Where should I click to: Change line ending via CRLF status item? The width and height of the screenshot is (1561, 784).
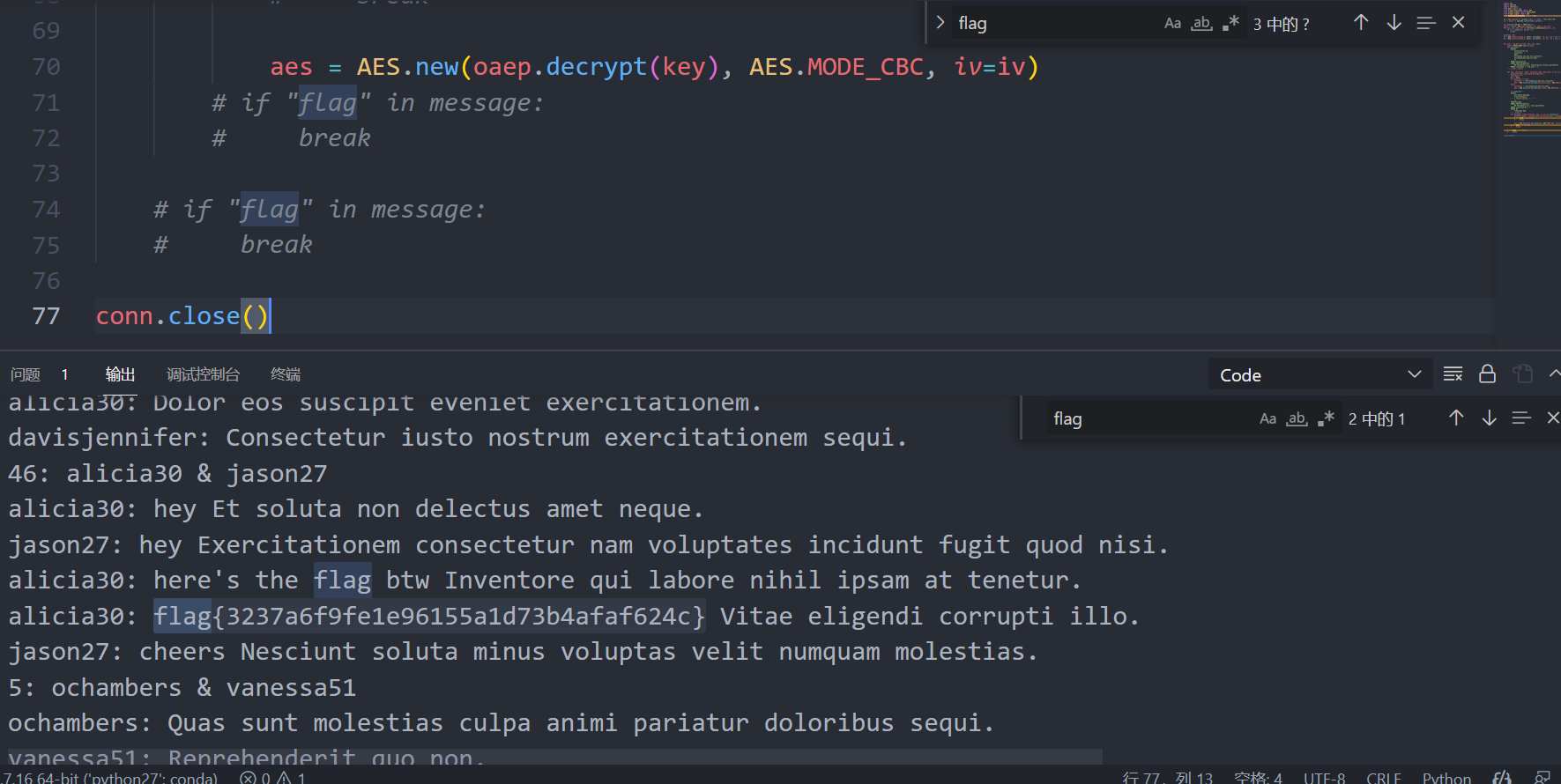click(x=1384, y=778)
